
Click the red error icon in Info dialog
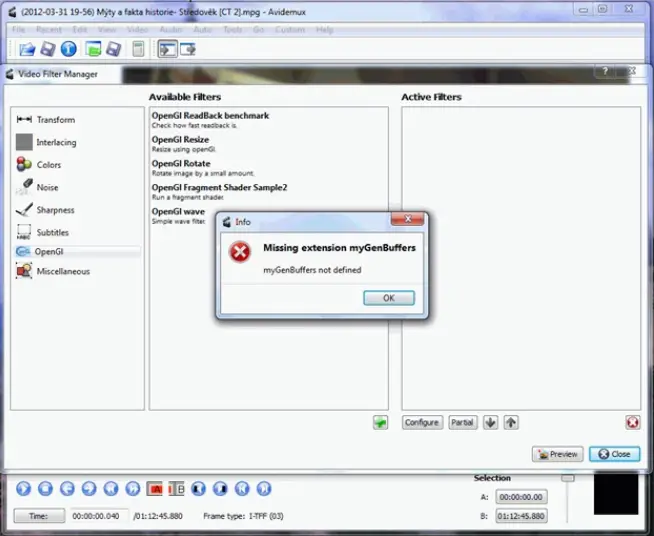[x=240, y=252]
